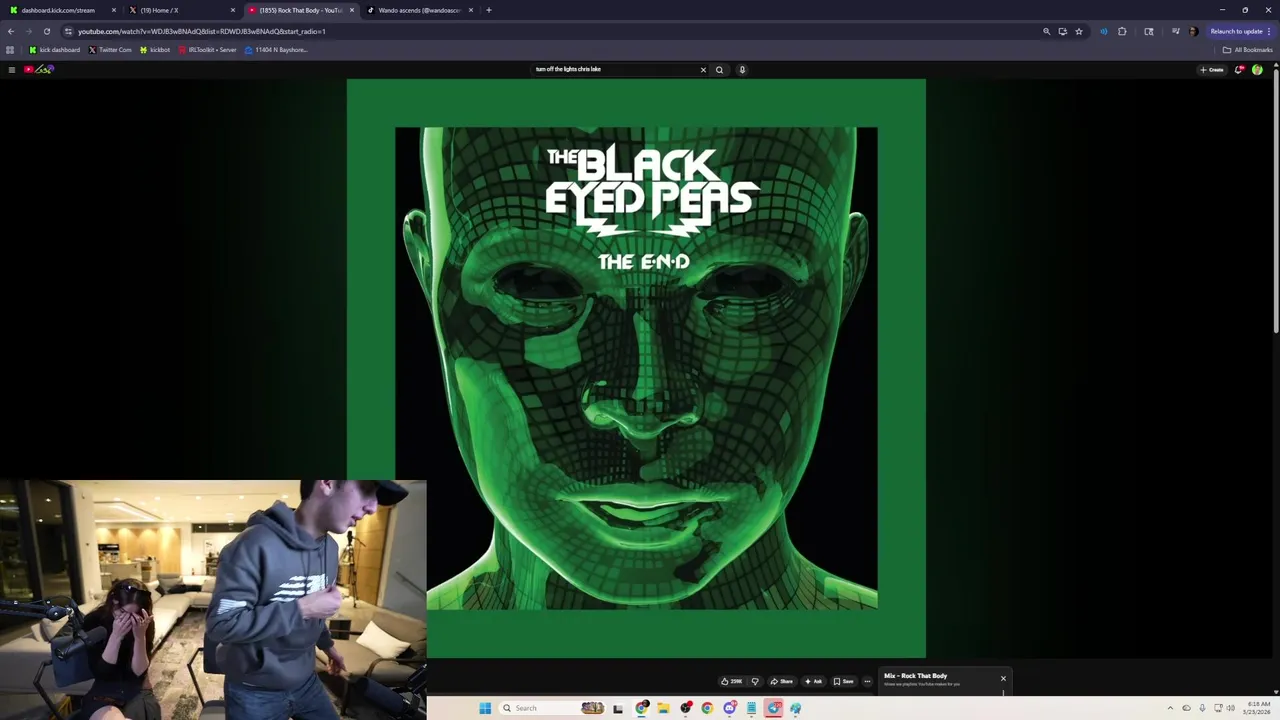
Task: Open a new browser tab
Action: [x=489, y=10]
